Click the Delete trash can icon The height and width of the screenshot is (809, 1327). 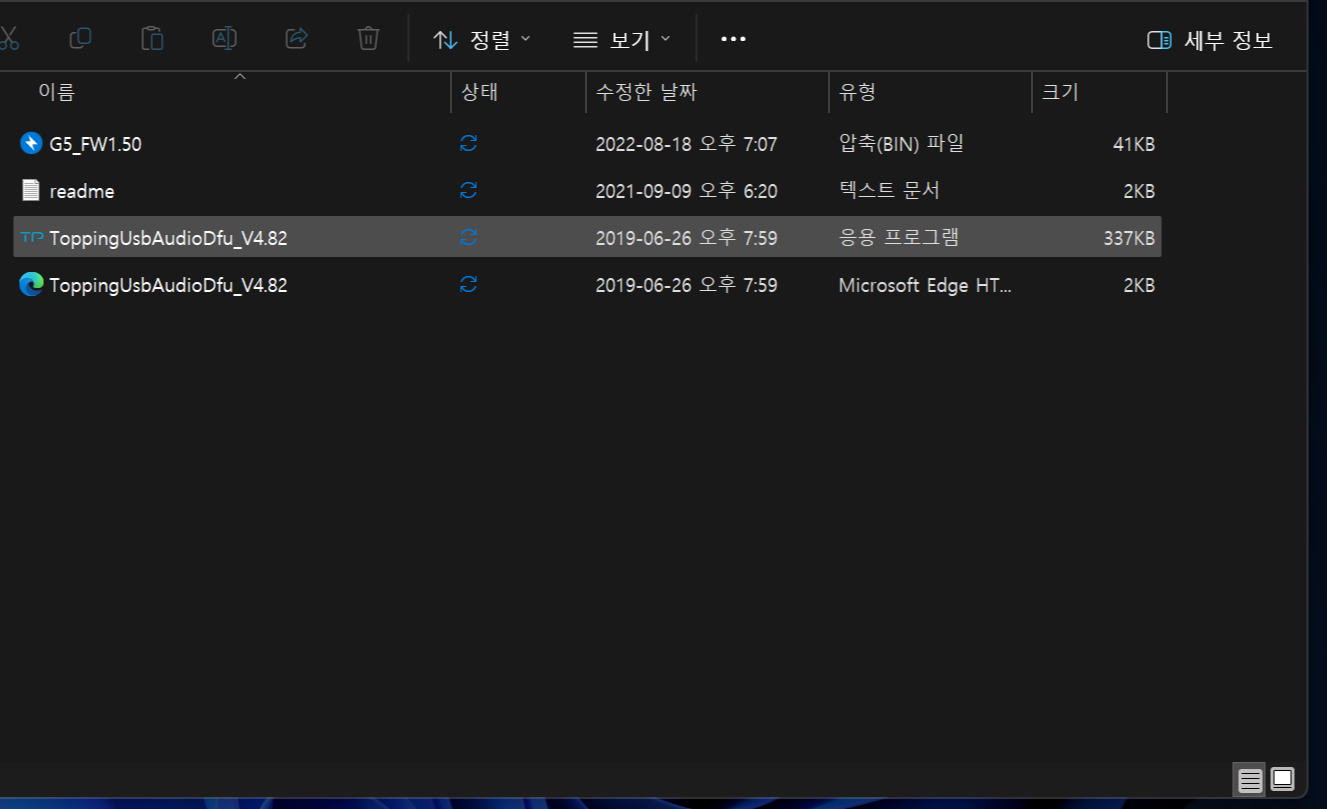(x=368, y=39)
